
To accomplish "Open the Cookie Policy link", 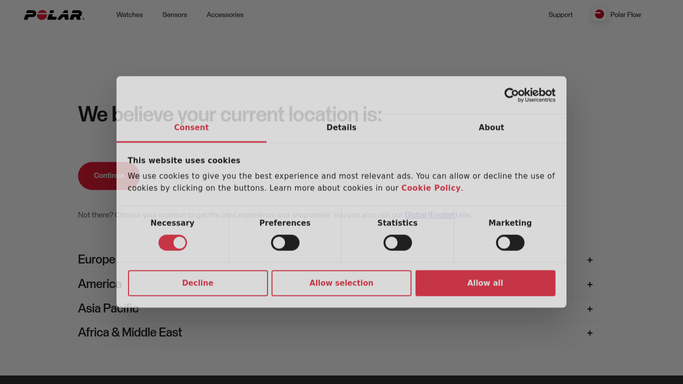I will click(431, 188).
